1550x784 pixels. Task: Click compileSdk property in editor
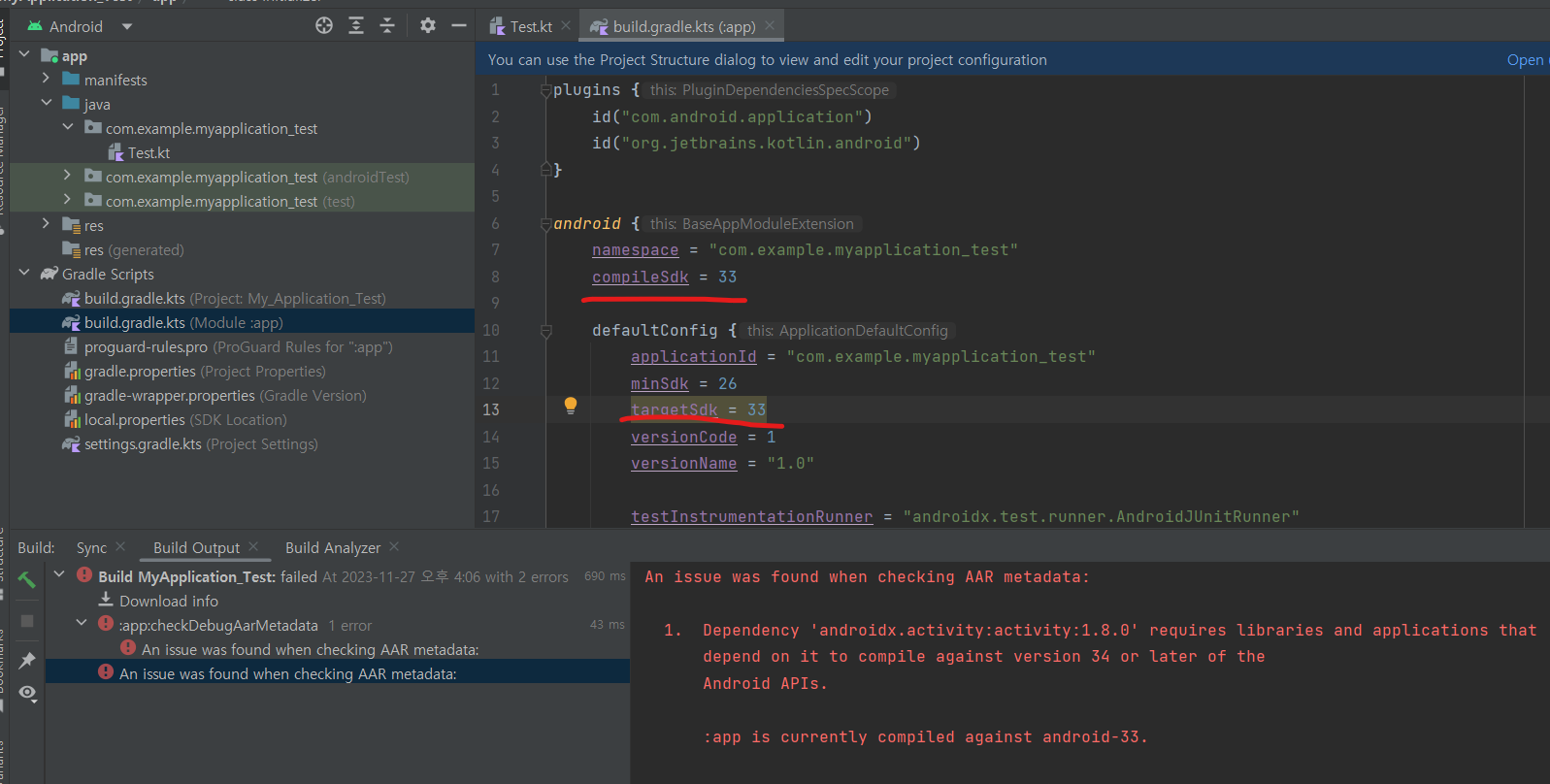[x=641, y=278]
